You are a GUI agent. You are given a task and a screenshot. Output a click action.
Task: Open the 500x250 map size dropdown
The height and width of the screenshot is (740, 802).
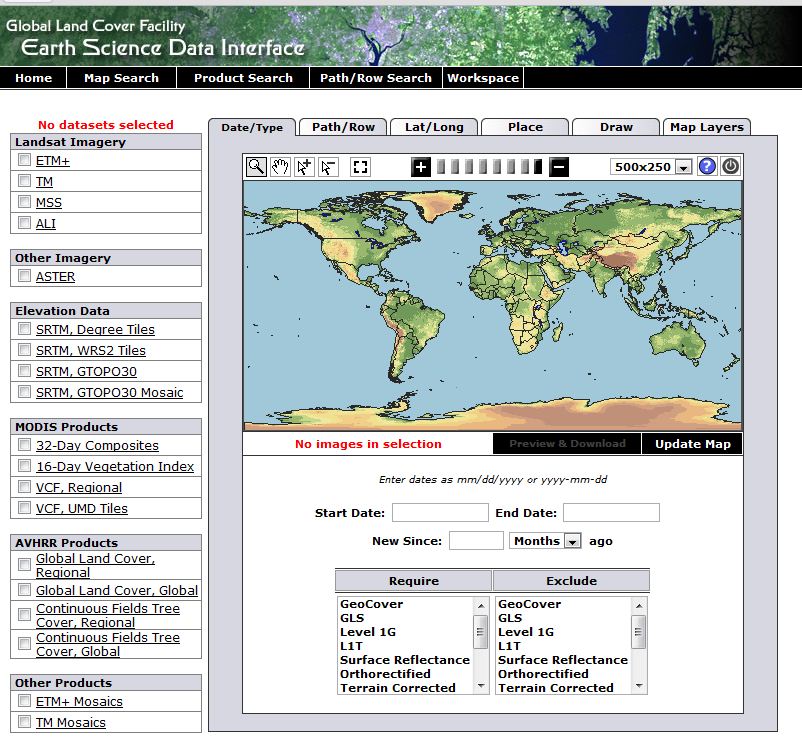(x=651, y=167)
